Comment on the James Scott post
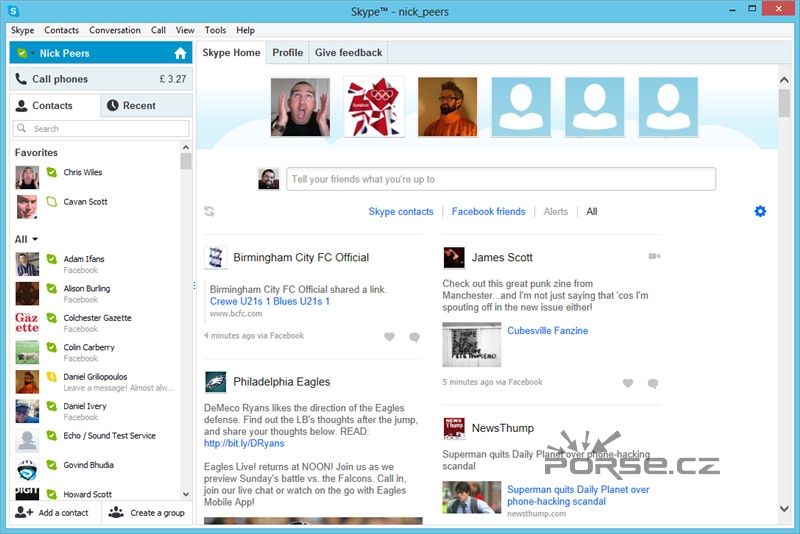This screenshot has height=534, width=800. pyautogui.click(x=653, y=384)
